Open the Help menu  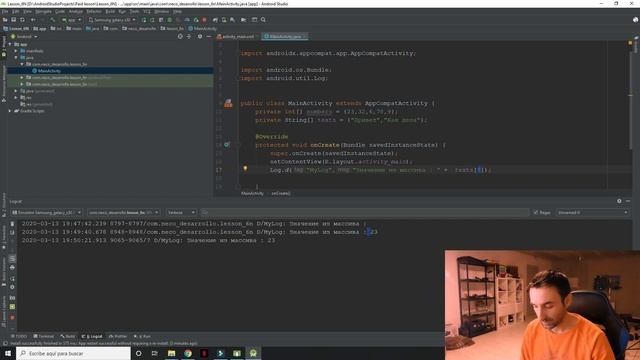177,11
